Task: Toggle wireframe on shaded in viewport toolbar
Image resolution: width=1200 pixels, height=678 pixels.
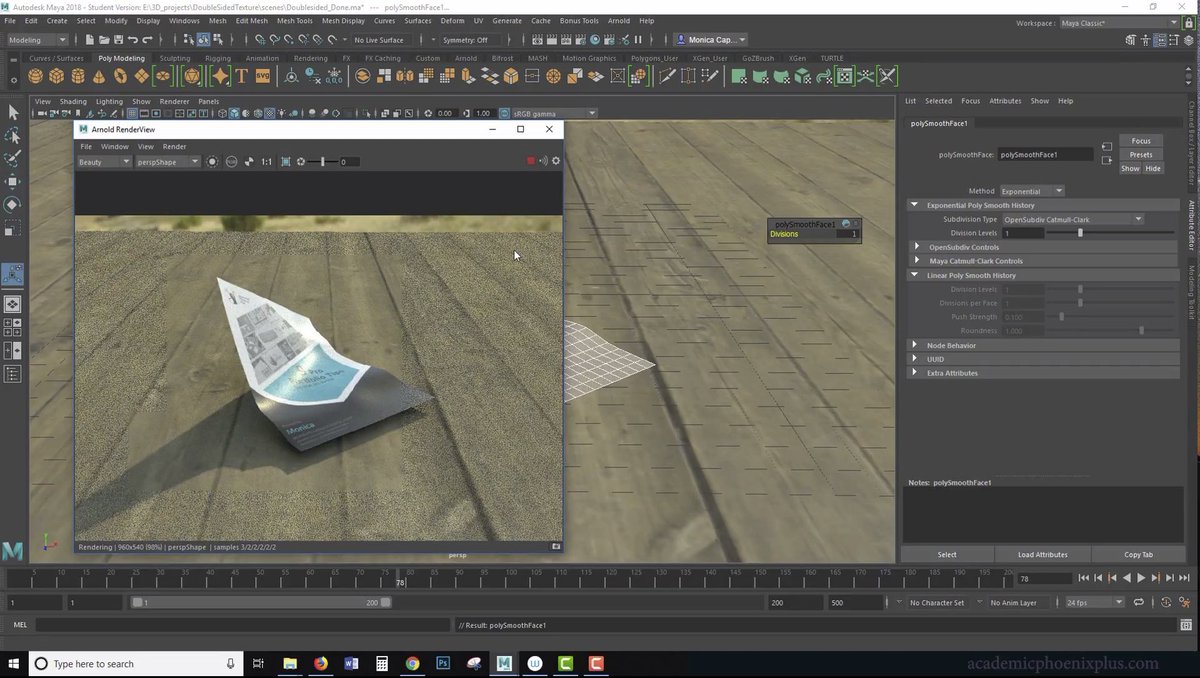Action: 257,113
